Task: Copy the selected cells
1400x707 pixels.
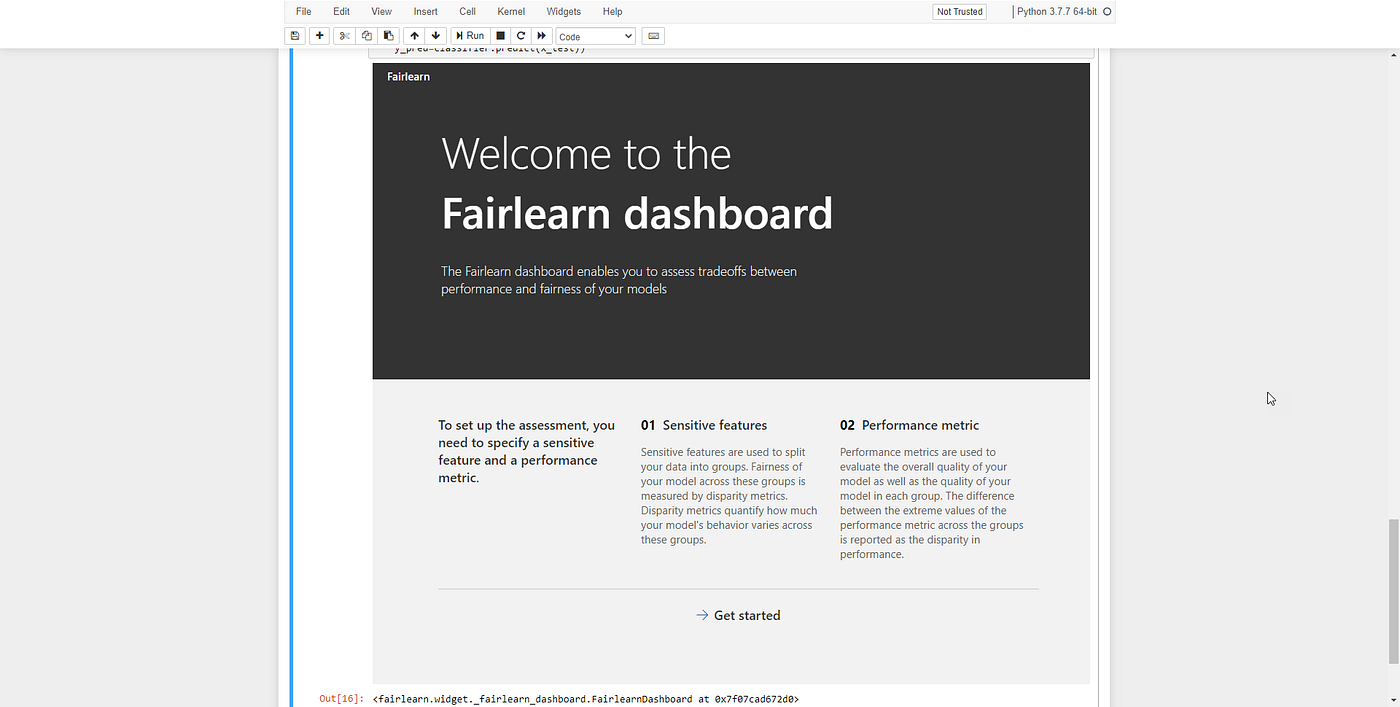Action: (x=366, y=35)
